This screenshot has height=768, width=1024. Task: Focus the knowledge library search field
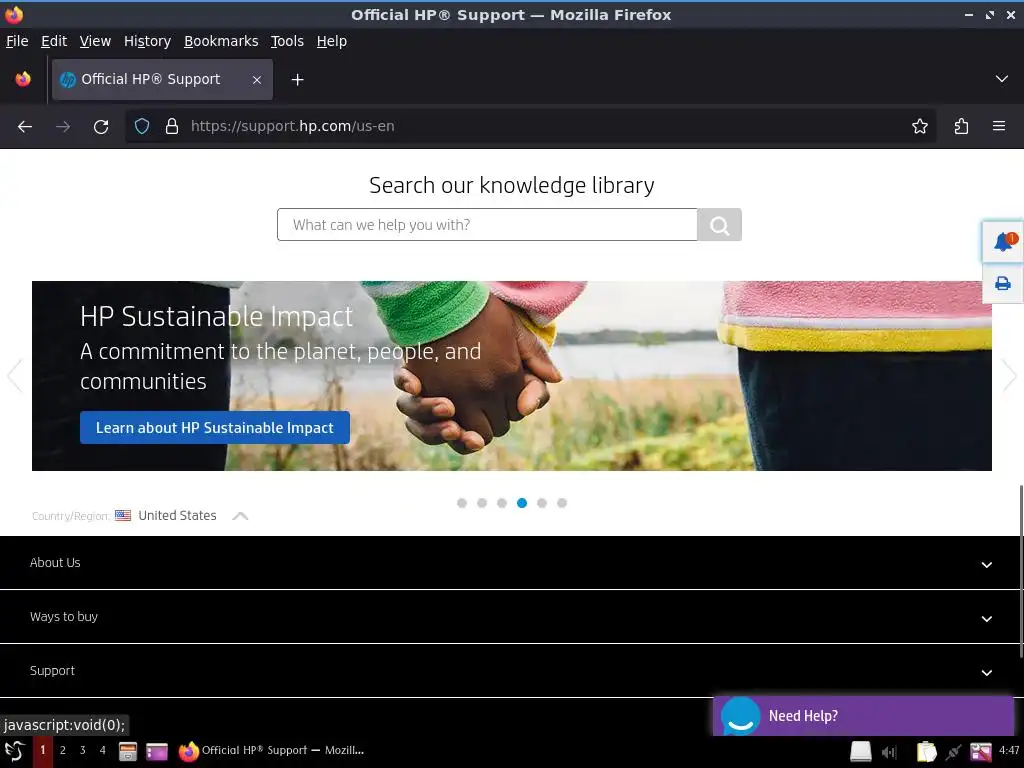(487, 225)
